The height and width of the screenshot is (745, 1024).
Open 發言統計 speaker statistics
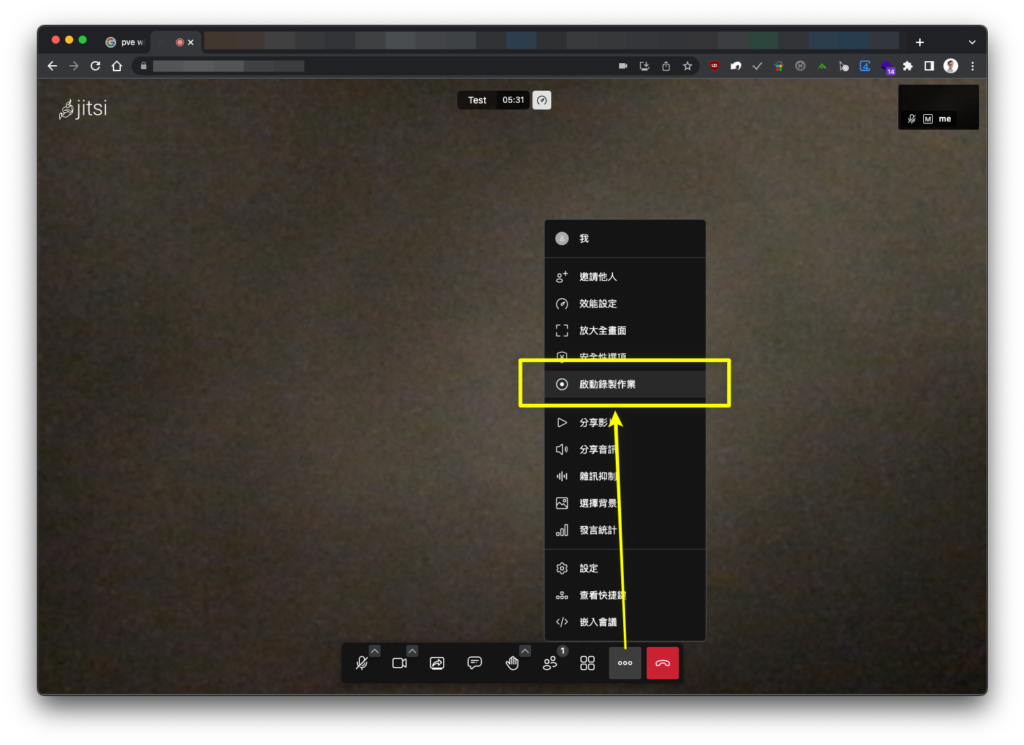click(x=625, y=530)
